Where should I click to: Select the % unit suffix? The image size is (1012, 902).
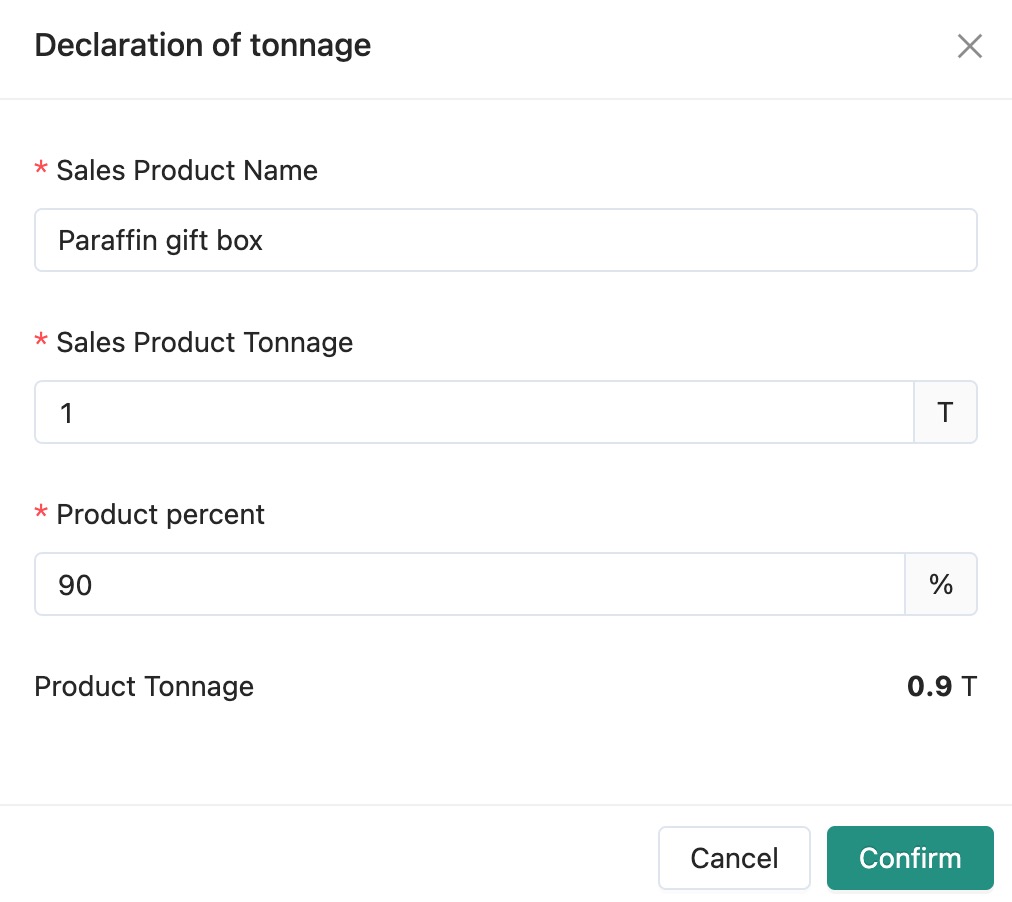pos(941,585)
